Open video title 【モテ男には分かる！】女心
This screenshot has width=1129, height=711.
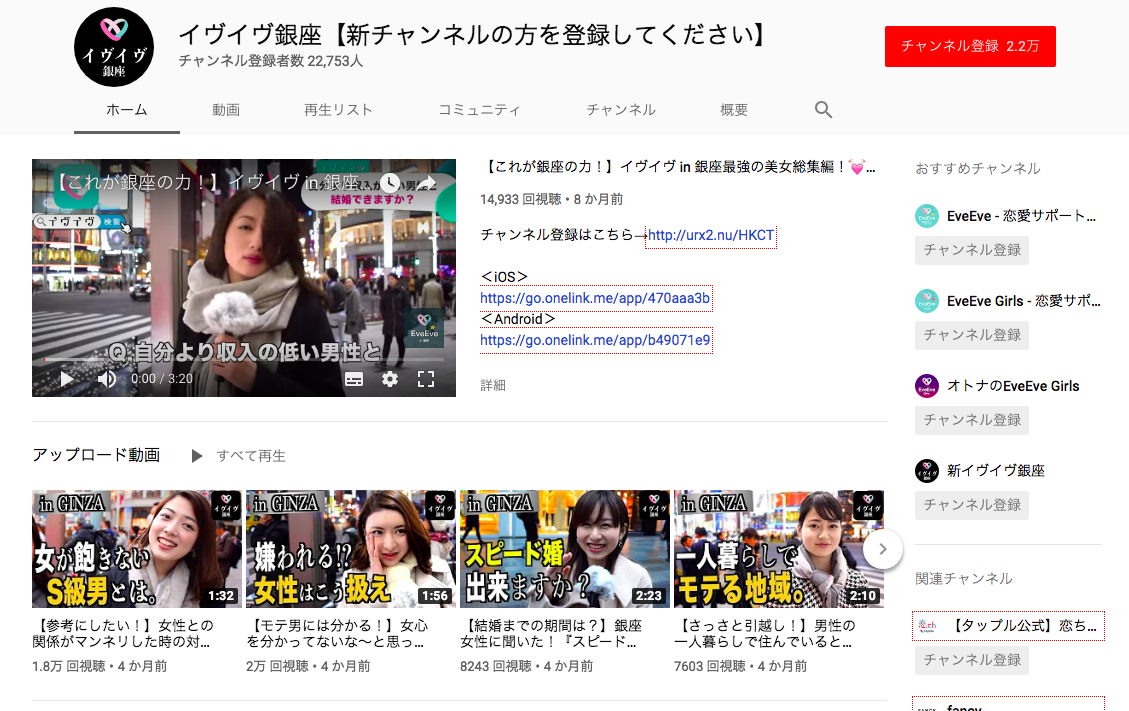(x=337, y=633)
